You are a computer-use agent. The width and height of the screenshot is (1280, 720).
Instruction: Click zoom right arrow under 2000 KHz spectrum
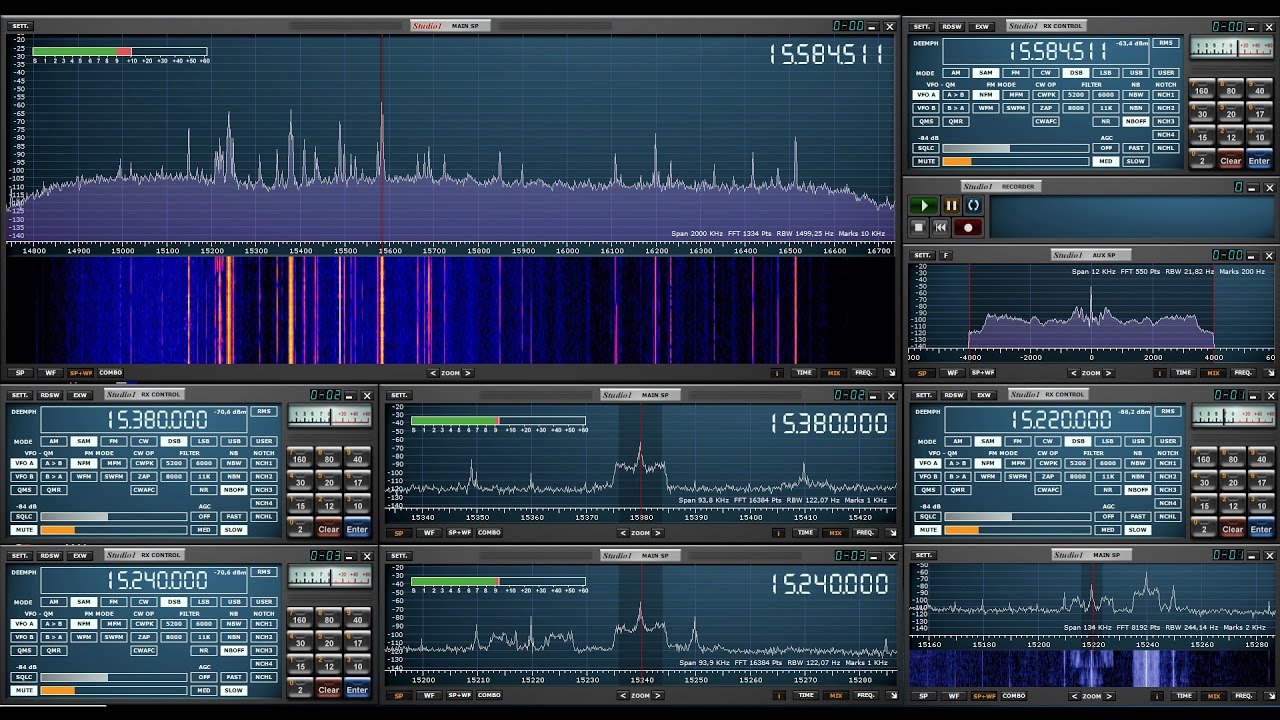470,373
